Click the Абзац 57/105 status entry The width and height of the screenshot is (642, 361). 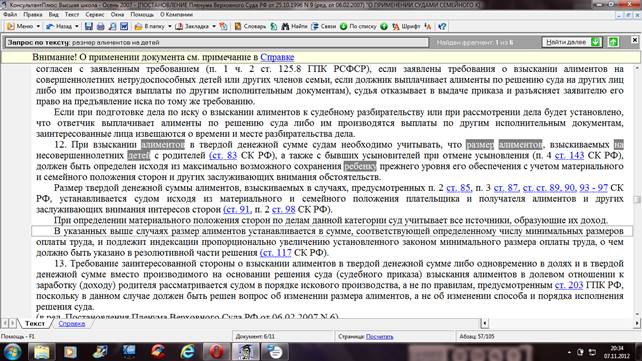coord(477,336)
